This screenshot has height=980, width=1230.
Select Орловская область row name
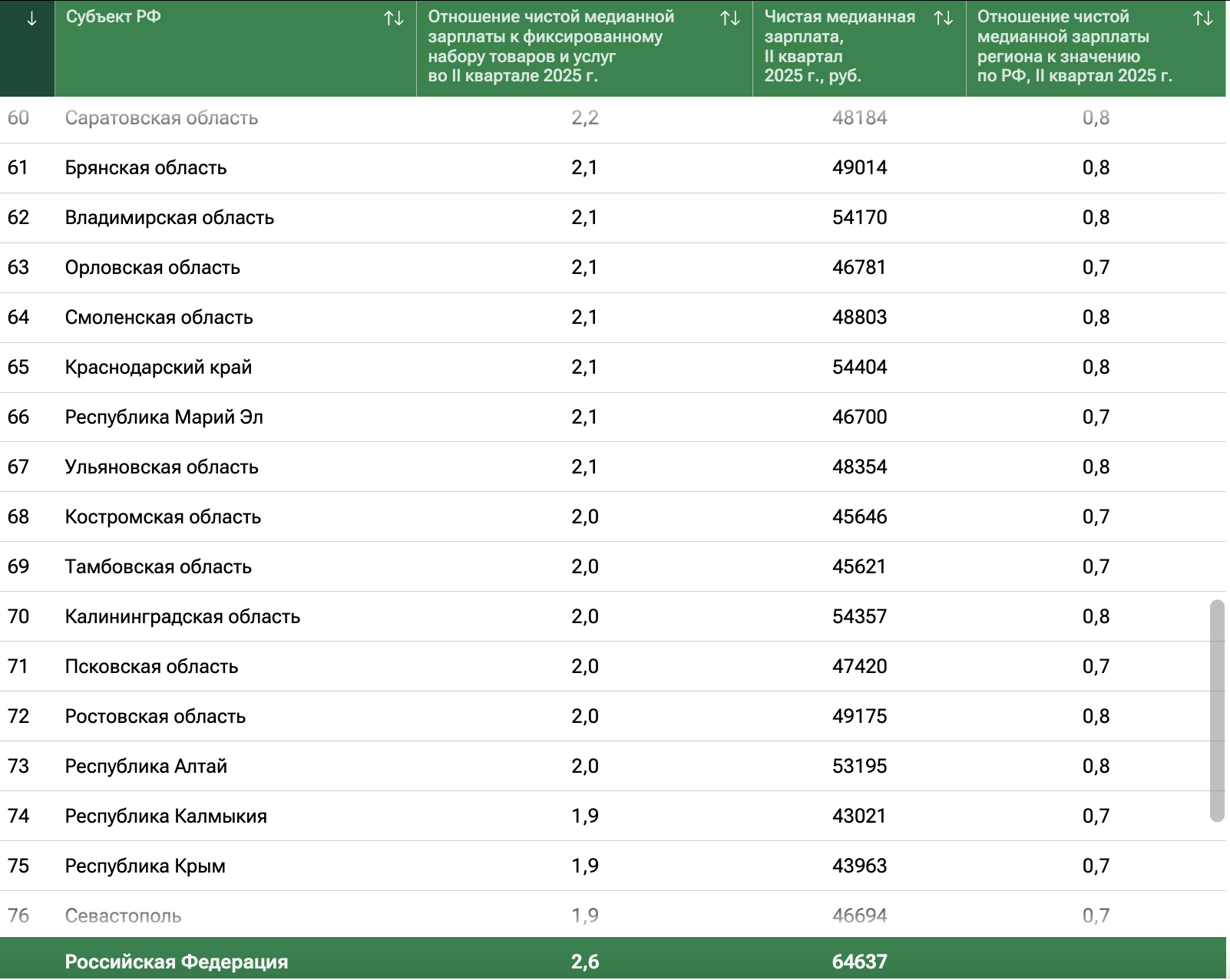[153, 268]
